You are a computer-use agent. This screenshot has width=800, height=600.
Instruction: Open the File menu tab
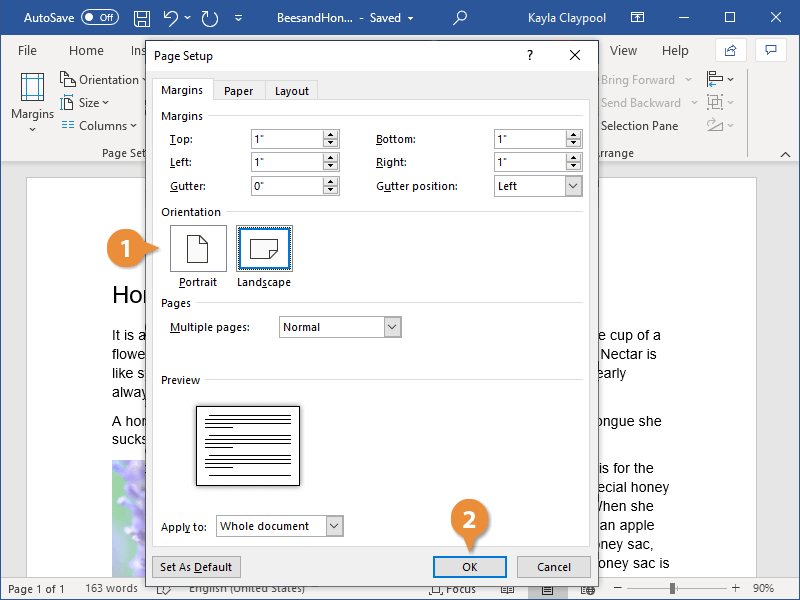[27, 51]
